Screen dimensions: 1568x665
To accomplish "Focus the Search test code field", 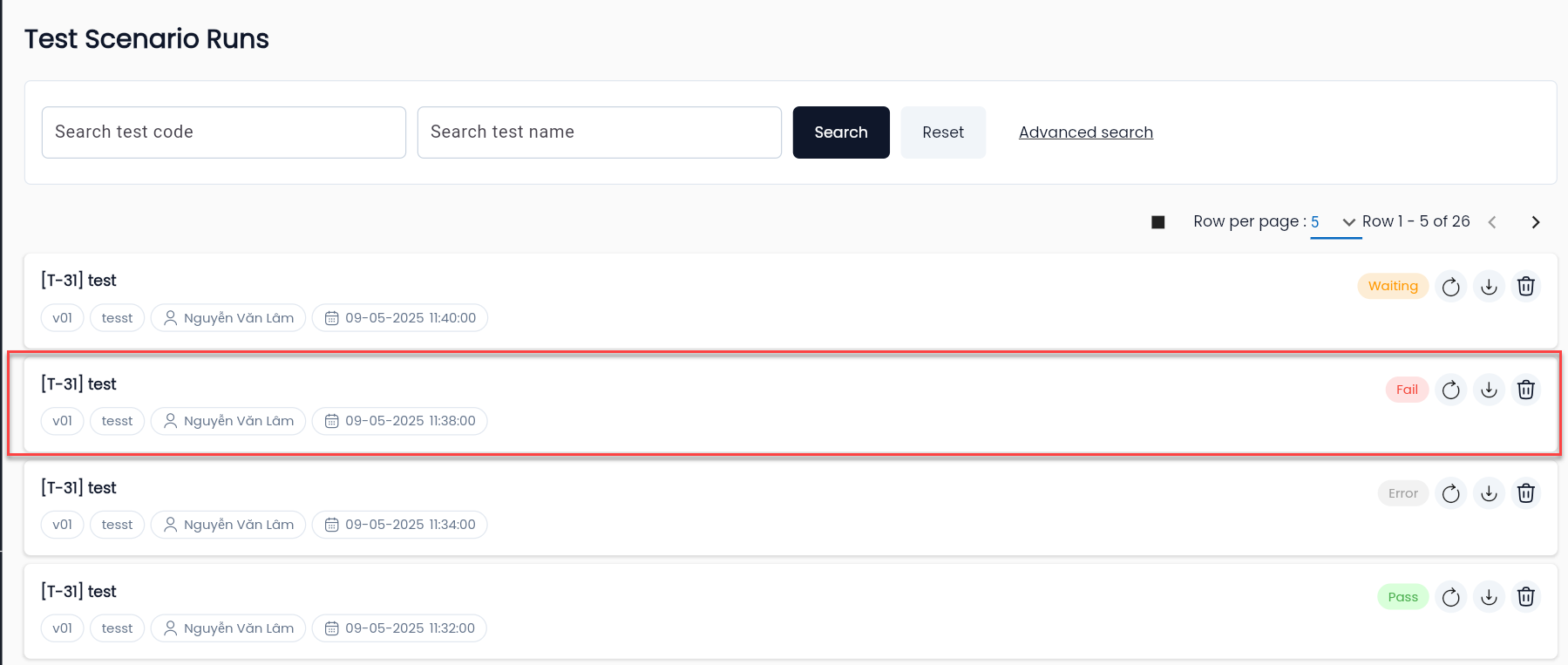I will click(224, 132).
